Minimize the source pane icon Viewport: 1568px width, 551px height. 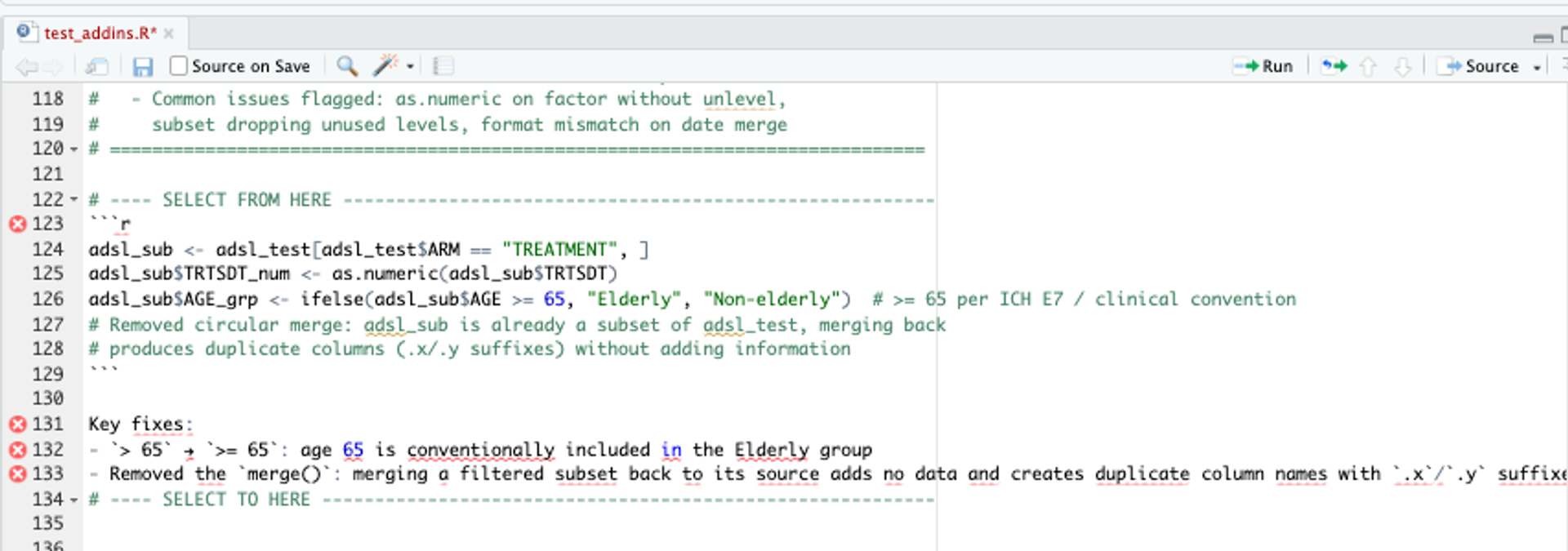click(1543, 38)
